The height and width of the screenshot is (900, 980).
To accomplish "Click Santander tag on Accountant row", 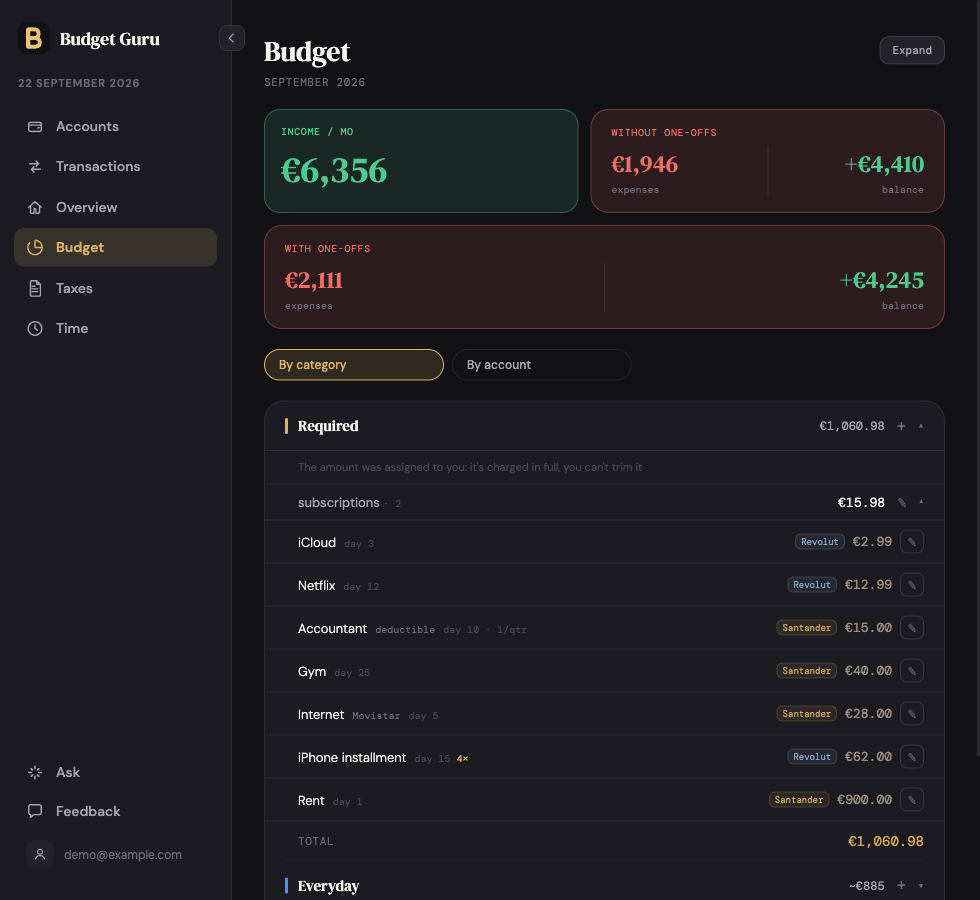I will click(x=806, y=628).
